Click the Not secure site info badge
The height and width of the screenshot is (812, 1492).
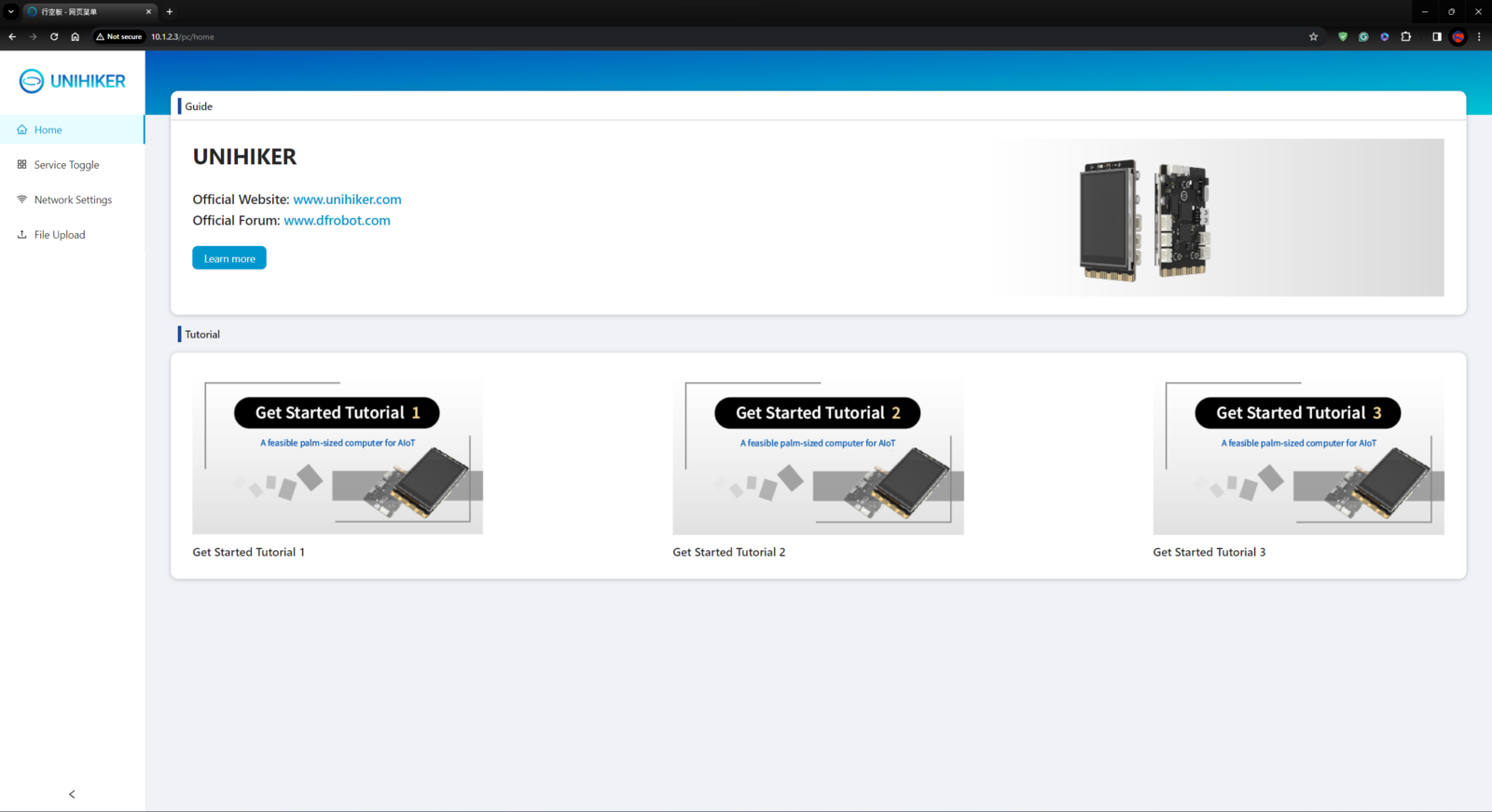click(x=119, y=36)
